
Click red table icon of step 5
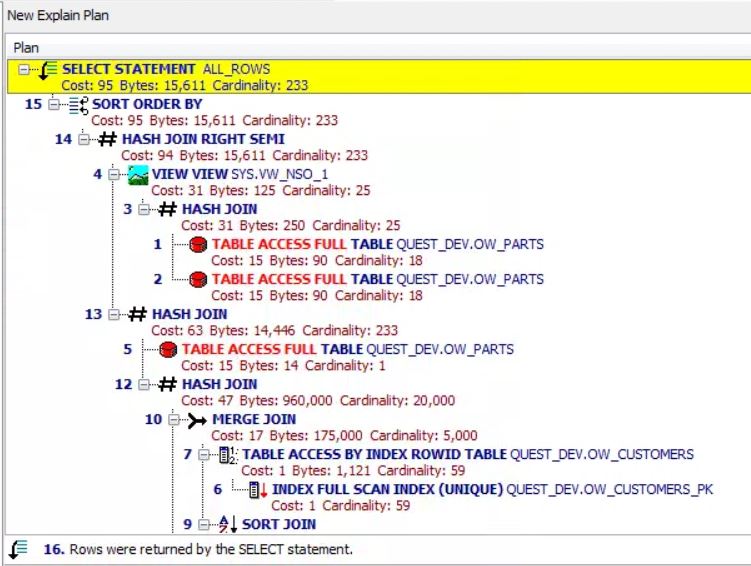168,350
